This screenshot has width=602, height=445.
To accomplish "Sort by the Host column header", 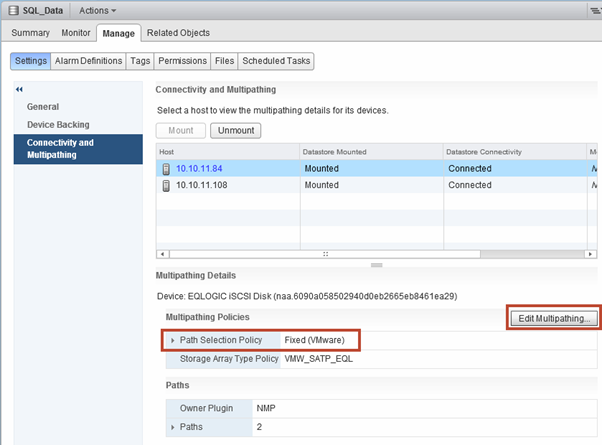I will pyautogui.click(x=228, y=152).
